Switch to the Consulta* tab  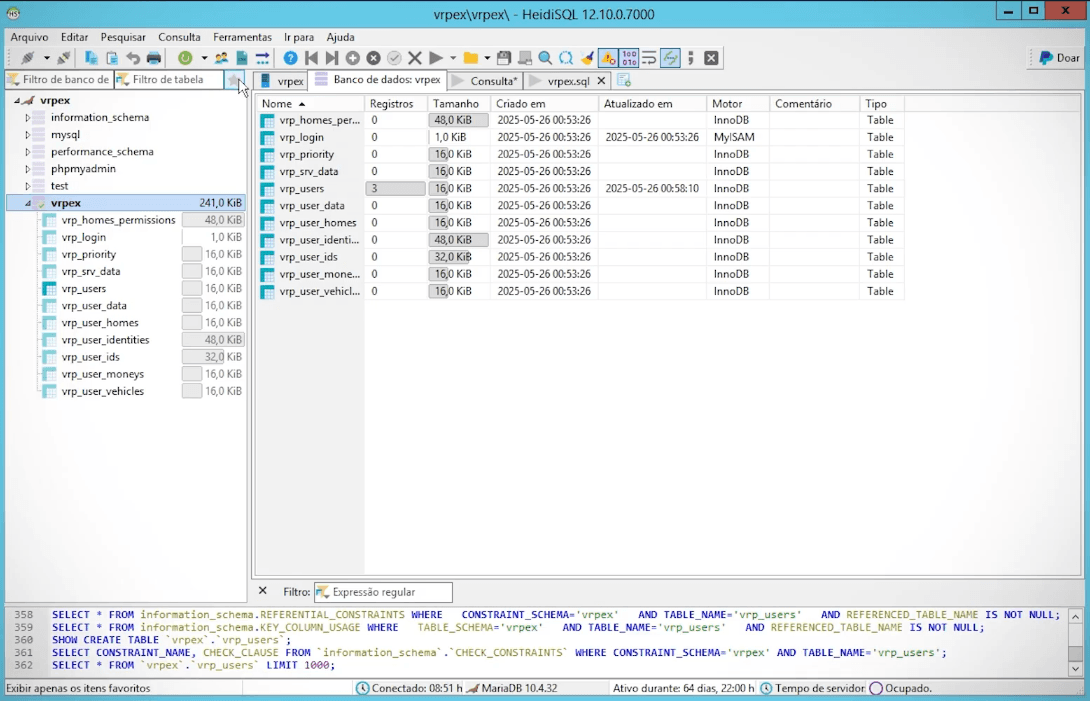click(x=486, y=81)
